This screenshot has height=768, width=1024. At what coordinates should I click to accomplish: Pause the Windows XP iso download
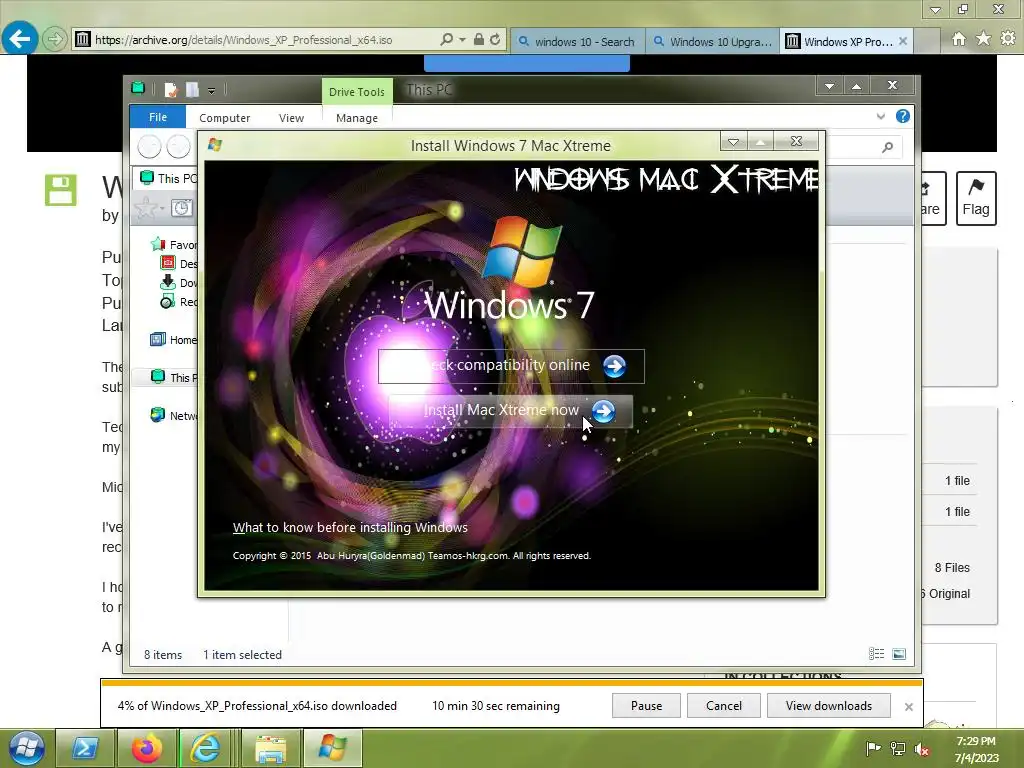pos(646,705)
